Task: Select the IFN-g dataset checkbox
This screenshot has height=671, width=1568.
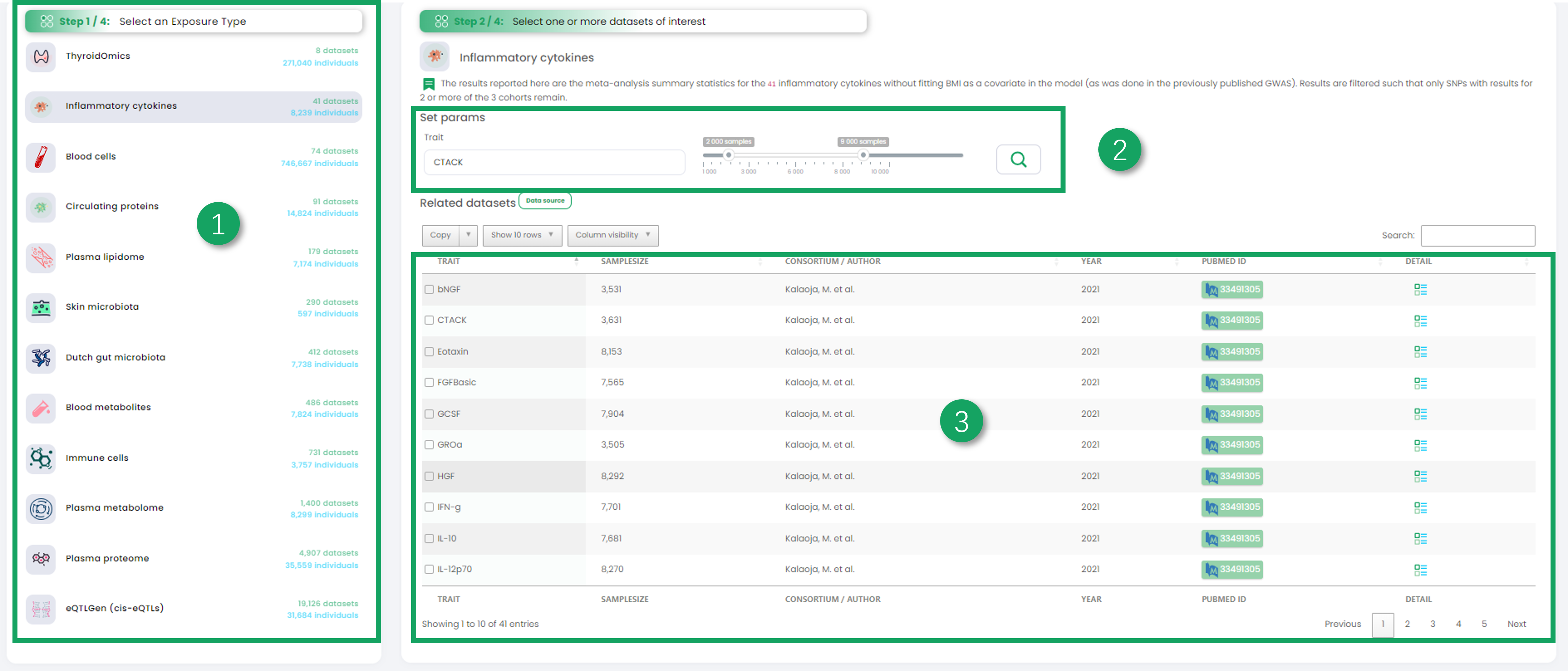Action: coord(428,508)
